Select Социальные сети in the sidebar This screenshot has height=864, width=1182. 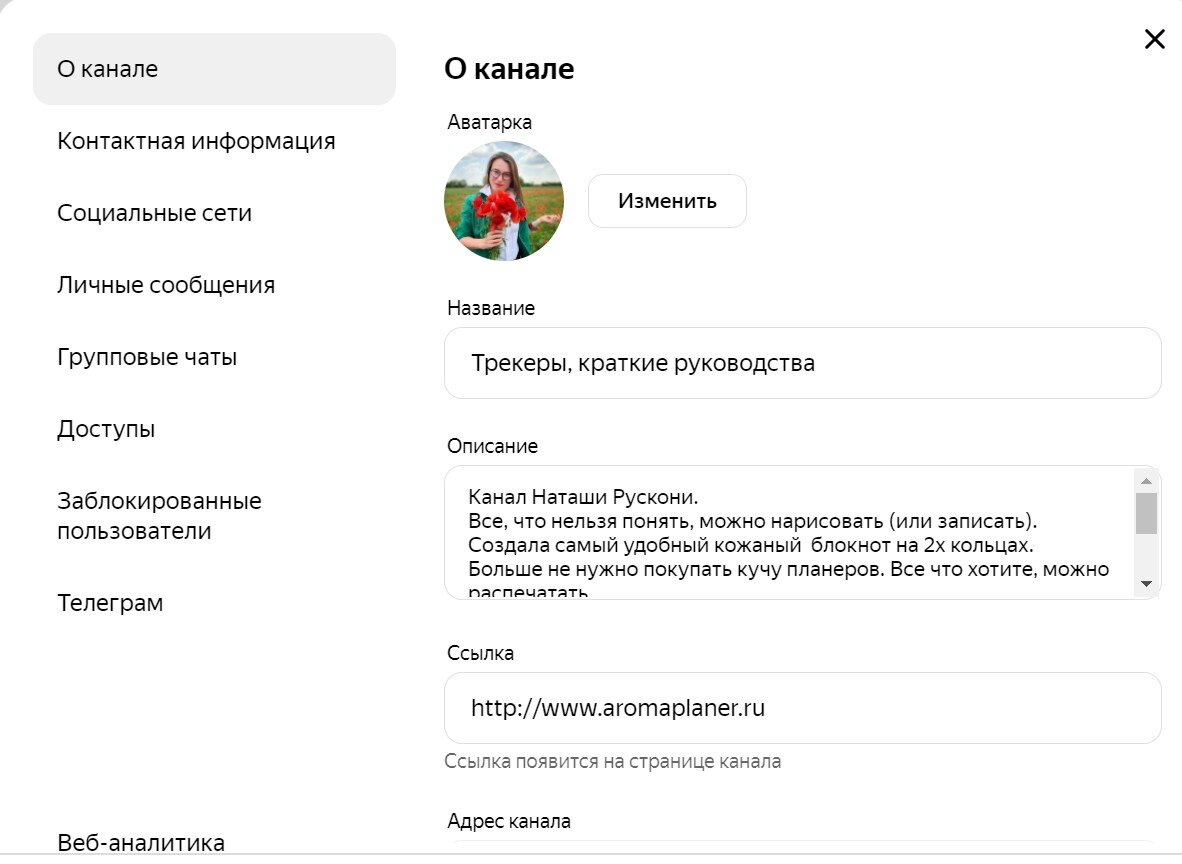coord(155,212)
